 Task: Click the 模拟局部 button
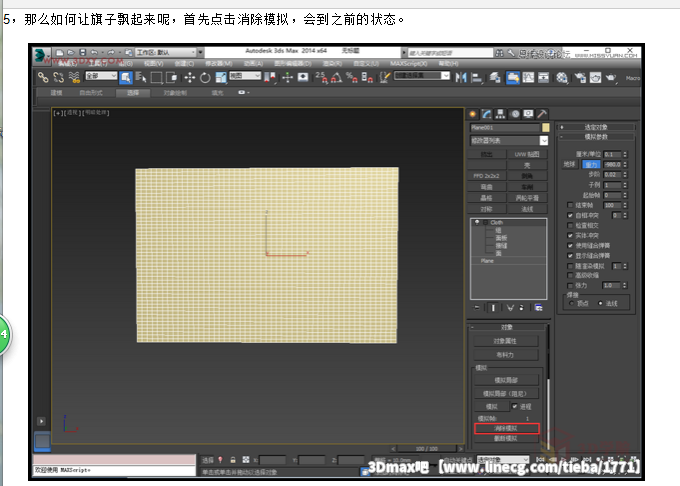[506, 380]
